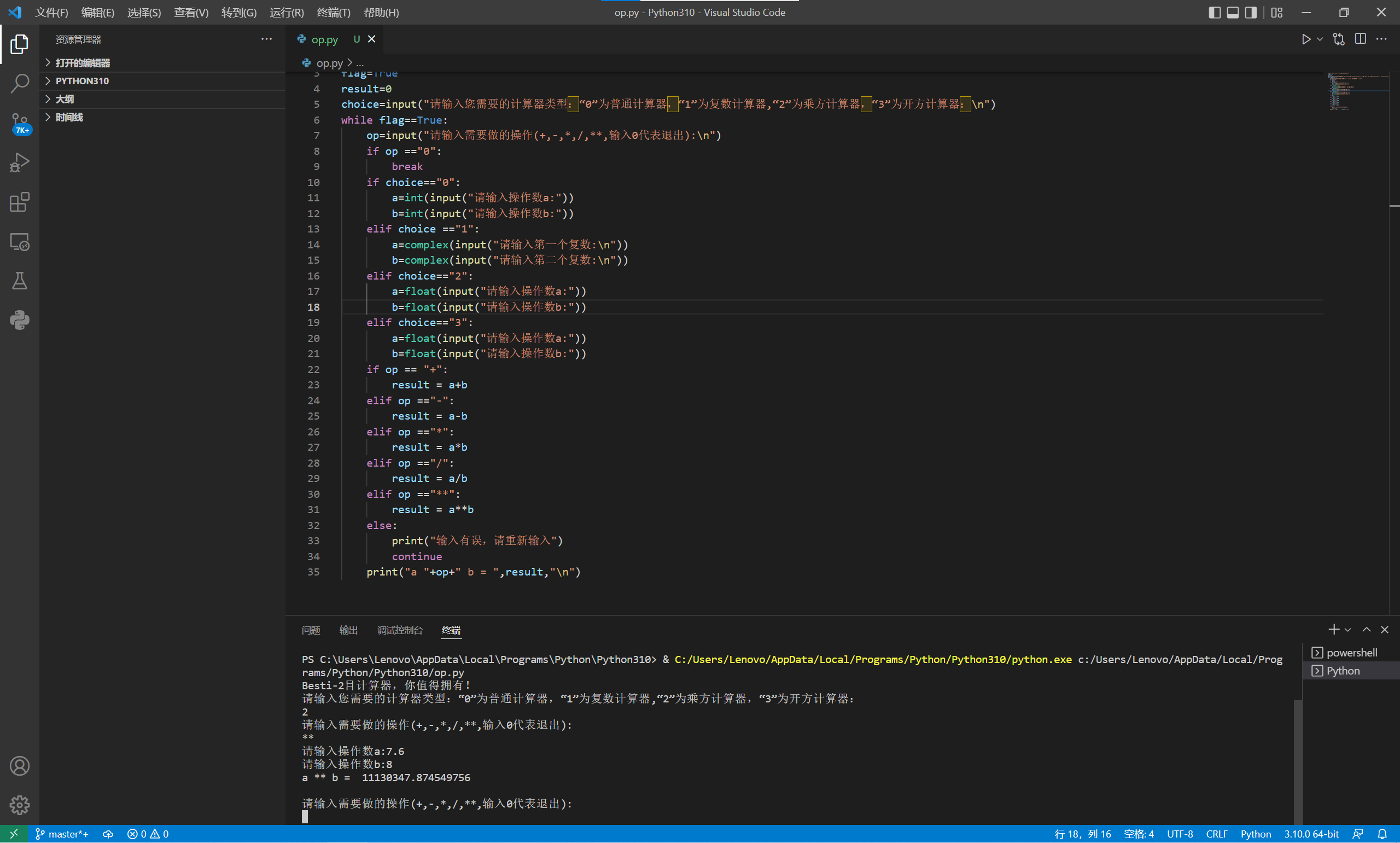Toggle the bottom panel layout button
The height and width of the screenshot is (843, 1400).
[1233, 13]
